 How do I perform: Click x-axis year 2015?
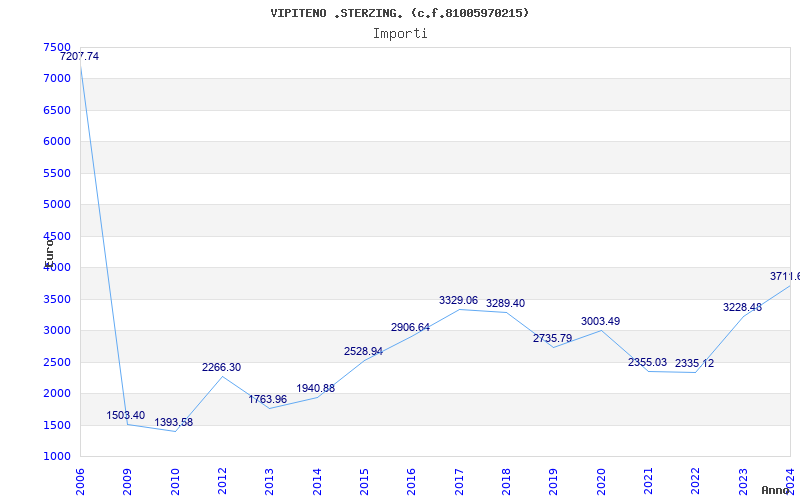pos(364,482)
